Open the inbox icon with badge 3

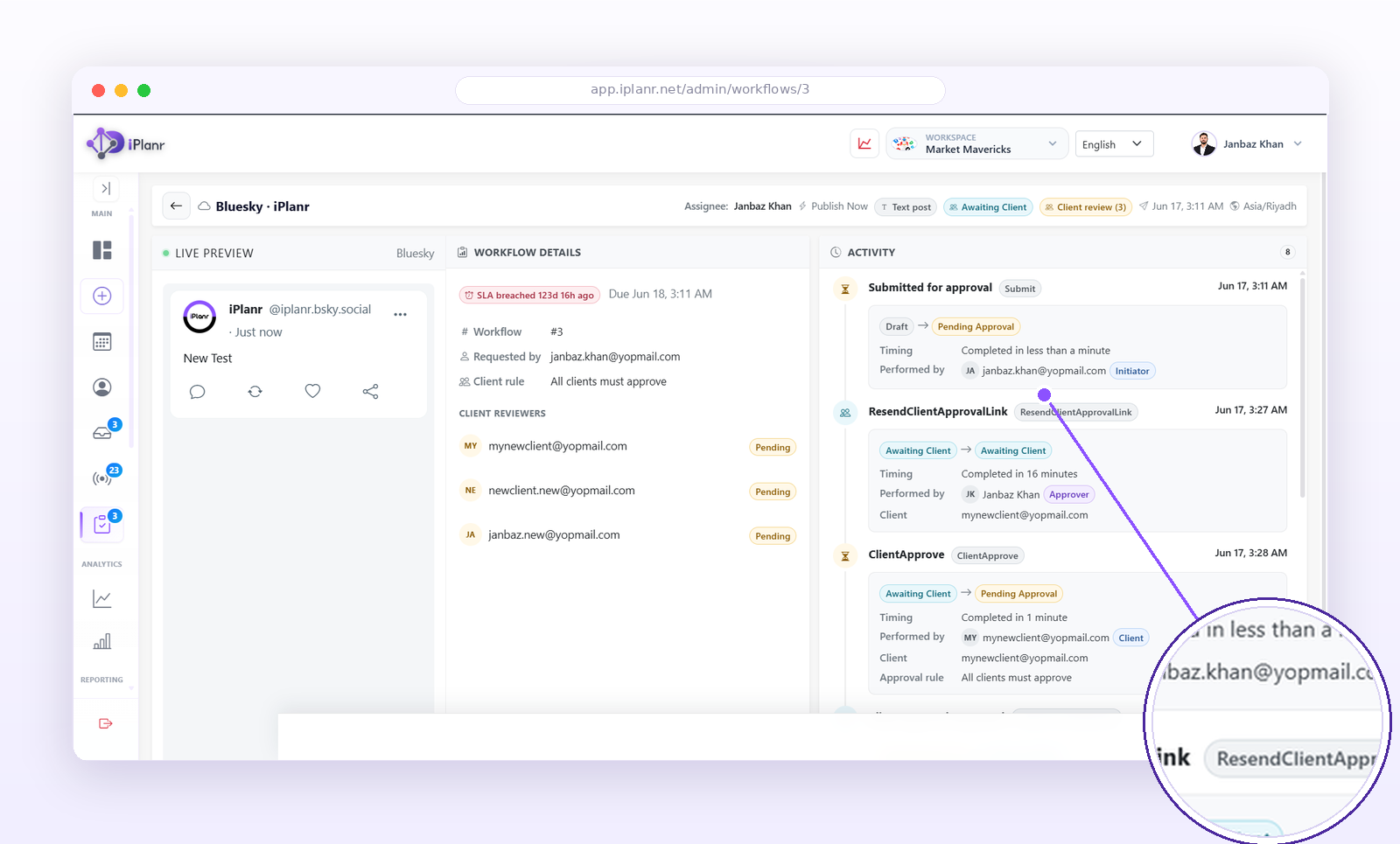(104, 431)
